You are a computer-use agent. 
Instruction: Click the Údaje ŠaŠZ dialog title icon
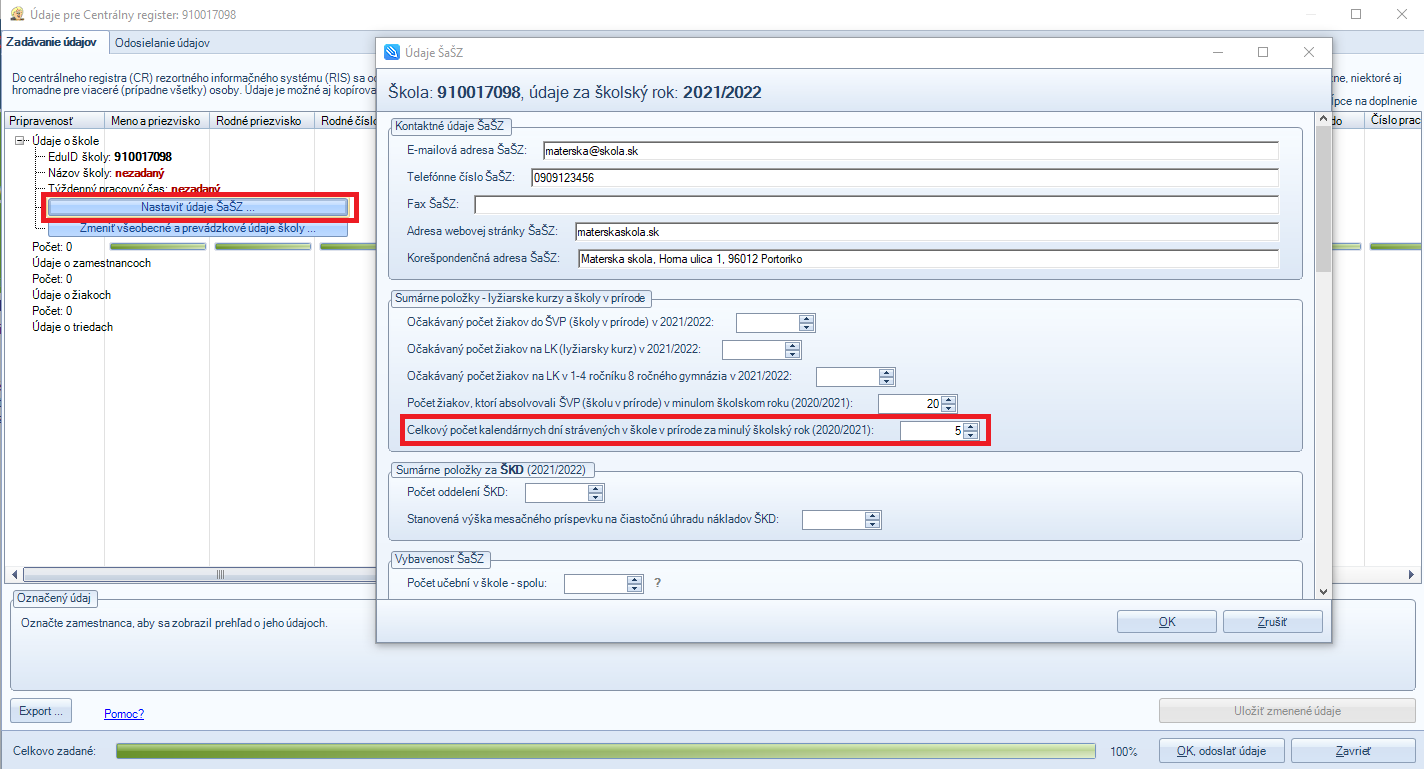tap(392, 52)
